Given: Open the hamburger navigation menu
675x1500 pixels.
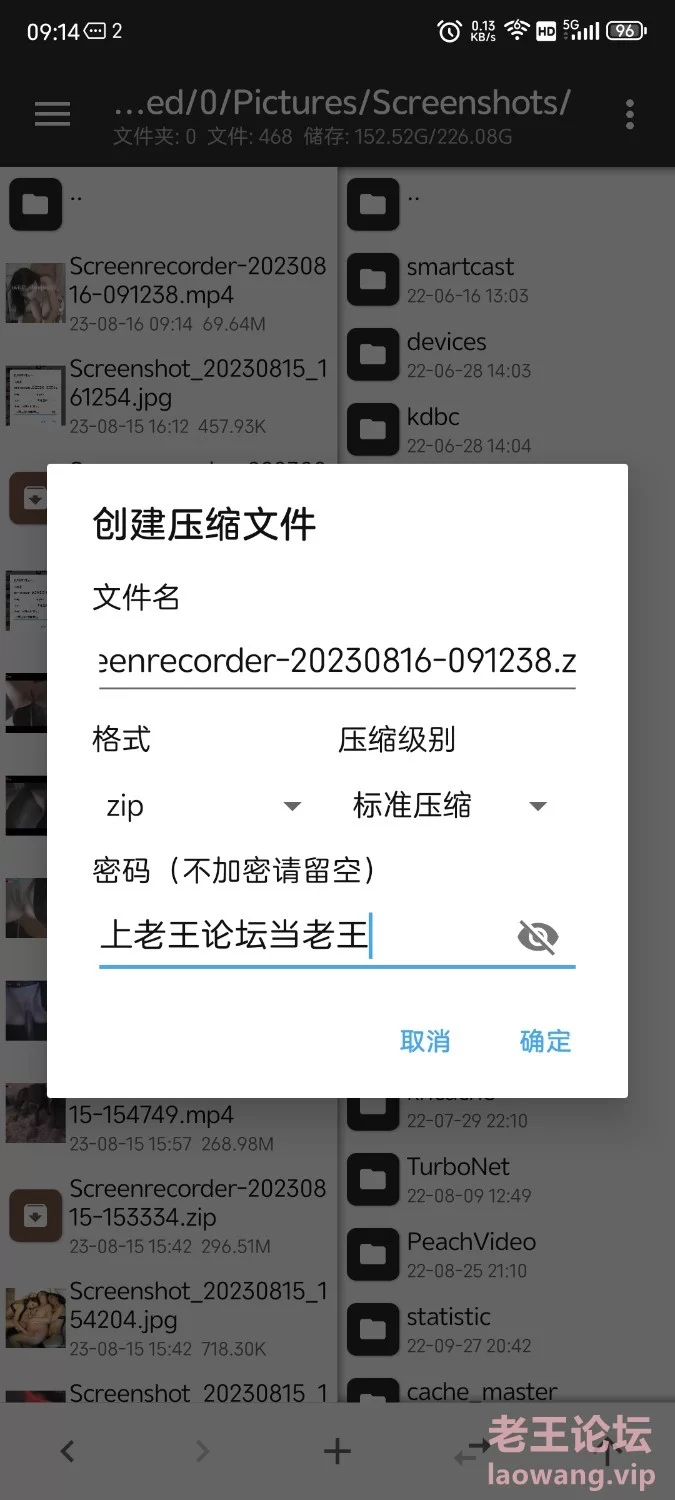Looking at the screenshot, I should coord(52,114).
